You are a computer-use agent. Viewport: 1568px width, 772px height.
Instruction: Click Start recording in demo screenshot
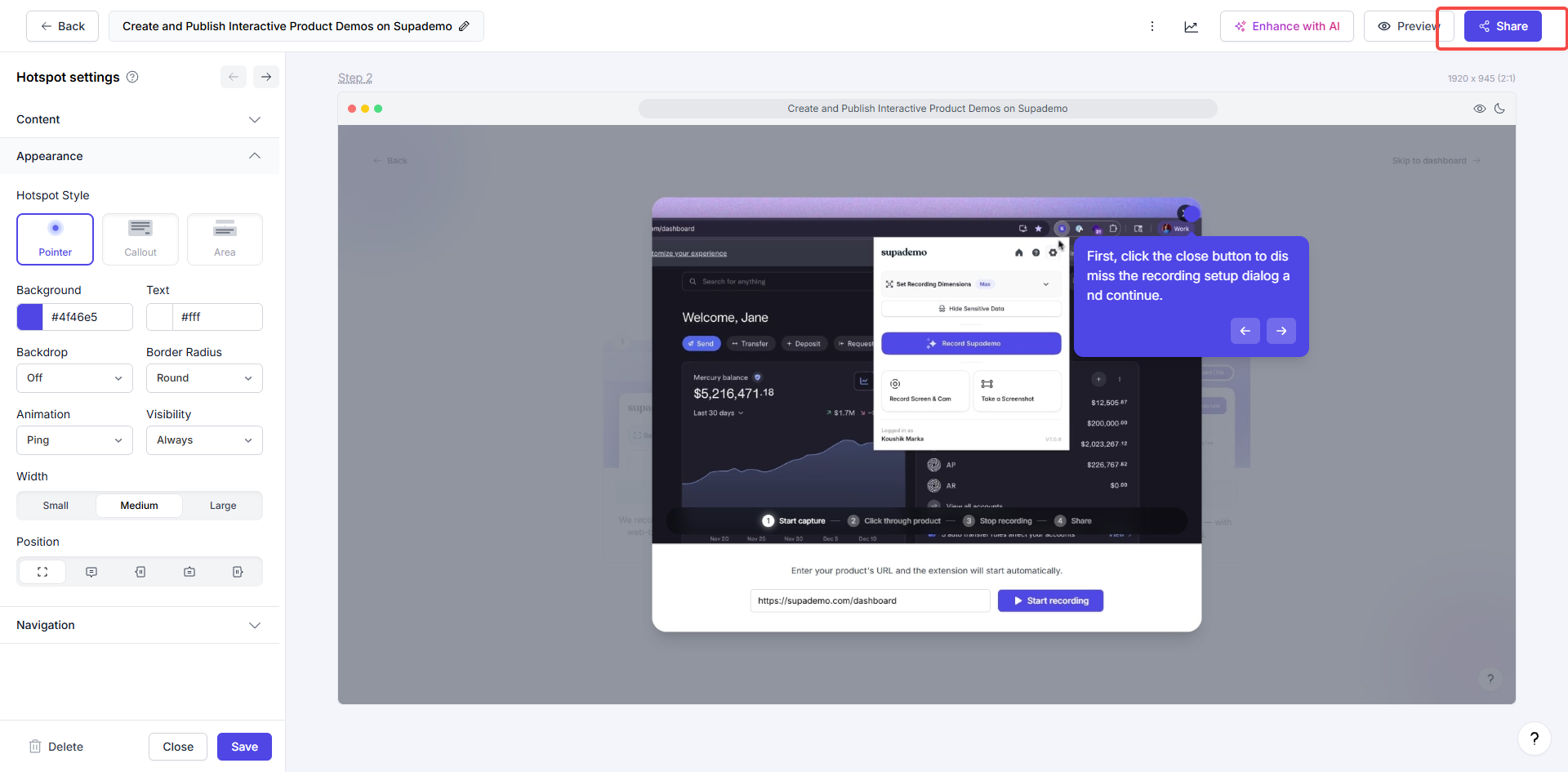(x=1050, y=600)
